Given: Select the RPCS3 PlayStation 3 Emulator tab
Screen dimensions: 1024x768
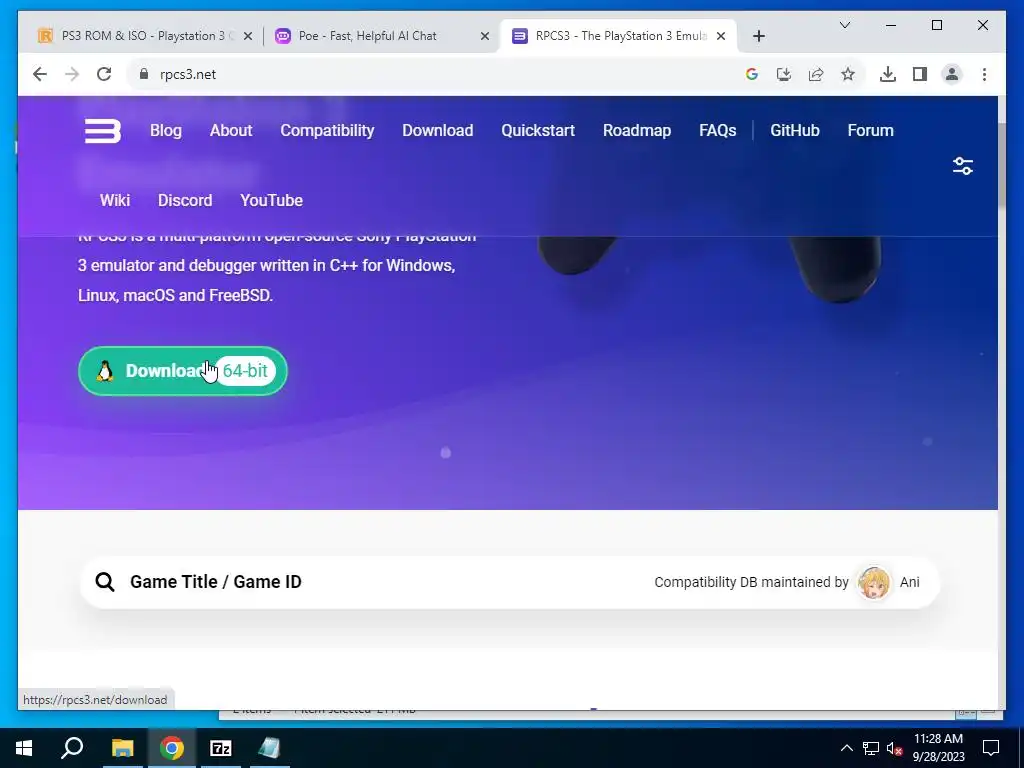Looking at the screenshot, I should click(618, 37).
